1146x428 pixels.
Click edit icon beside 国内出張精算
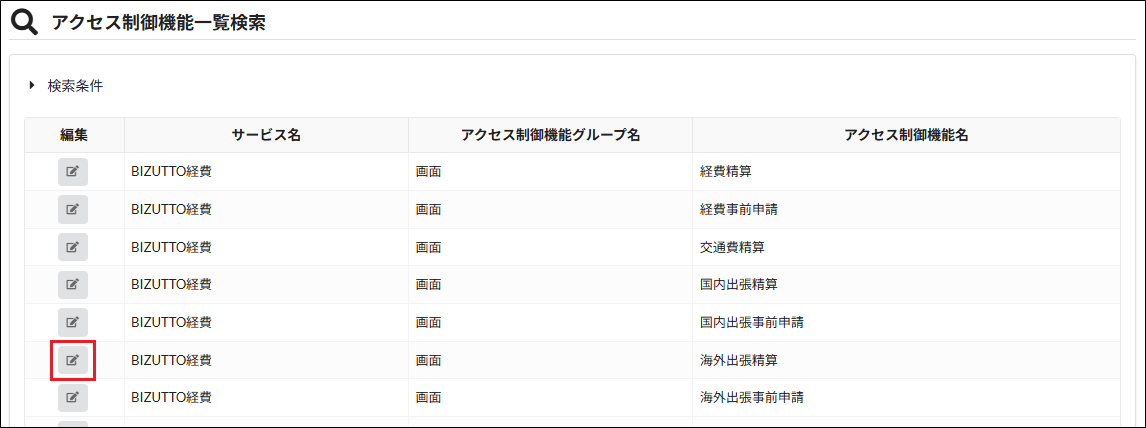point(73,285)
